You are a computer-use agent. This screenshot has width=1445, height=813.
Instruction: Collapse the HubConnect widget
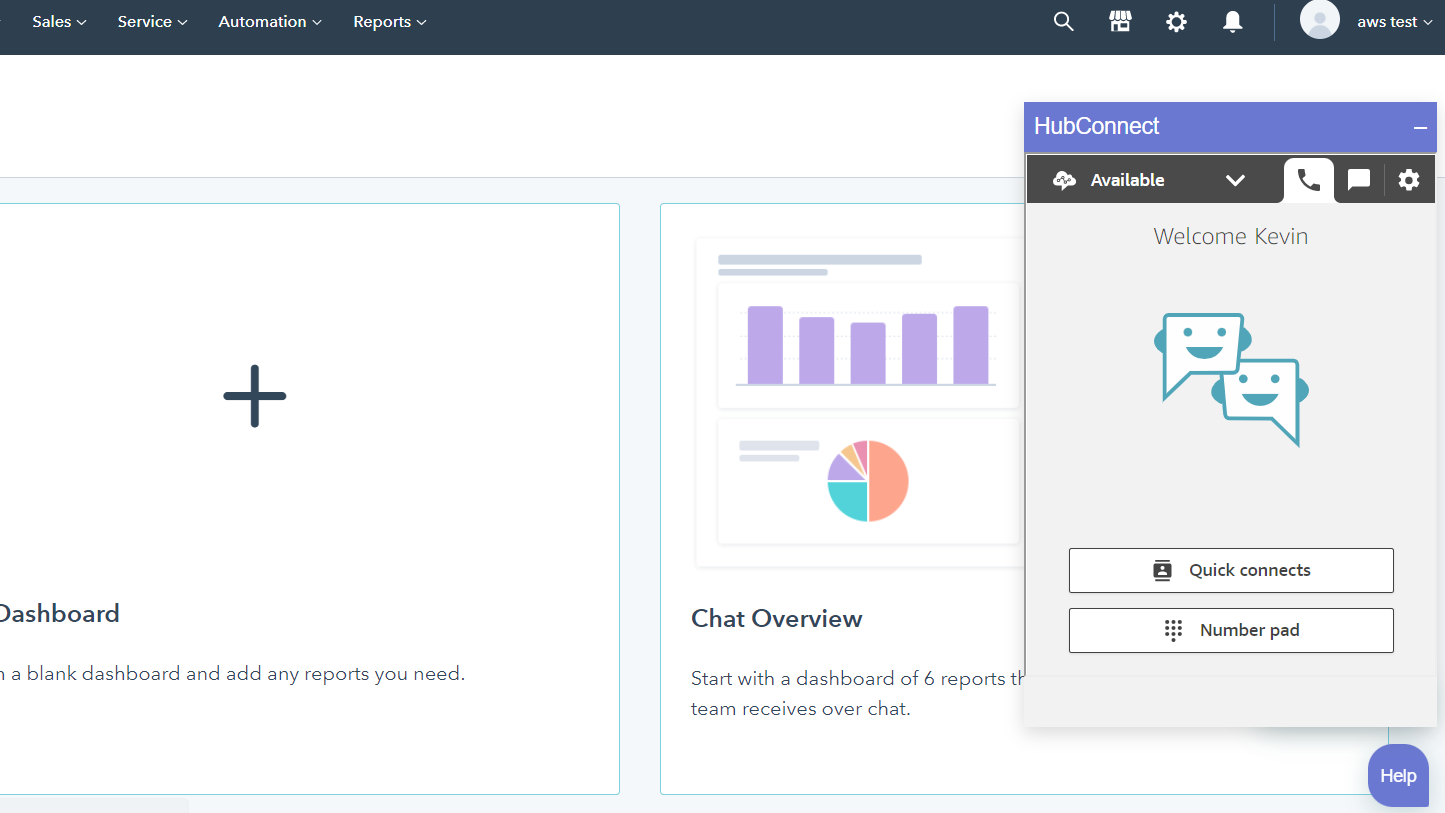(x=1421, y=127)
